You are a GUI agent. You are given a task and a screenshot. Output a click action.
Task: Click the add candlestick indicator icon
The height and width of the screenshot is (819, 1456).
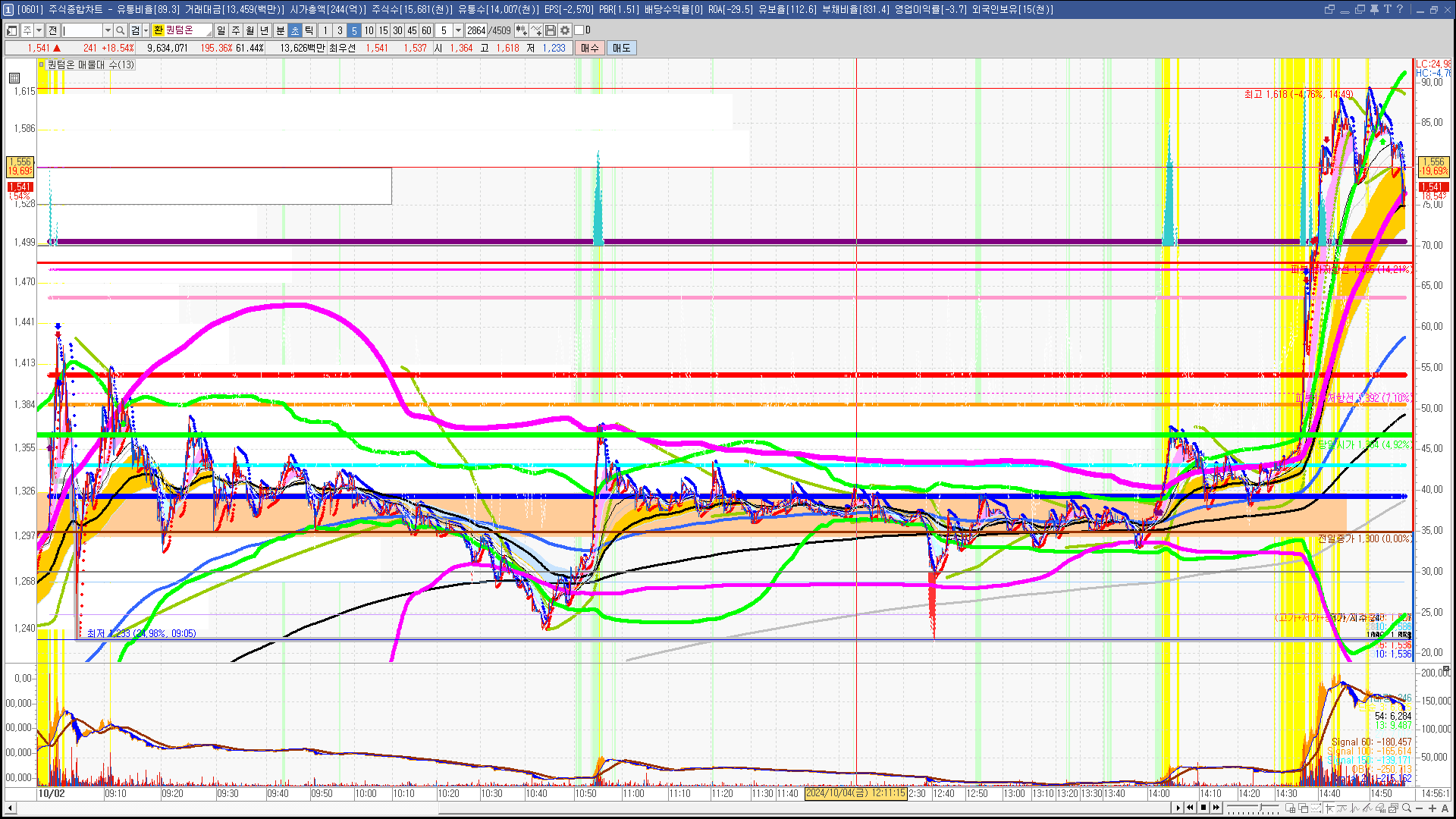[522, 30]
